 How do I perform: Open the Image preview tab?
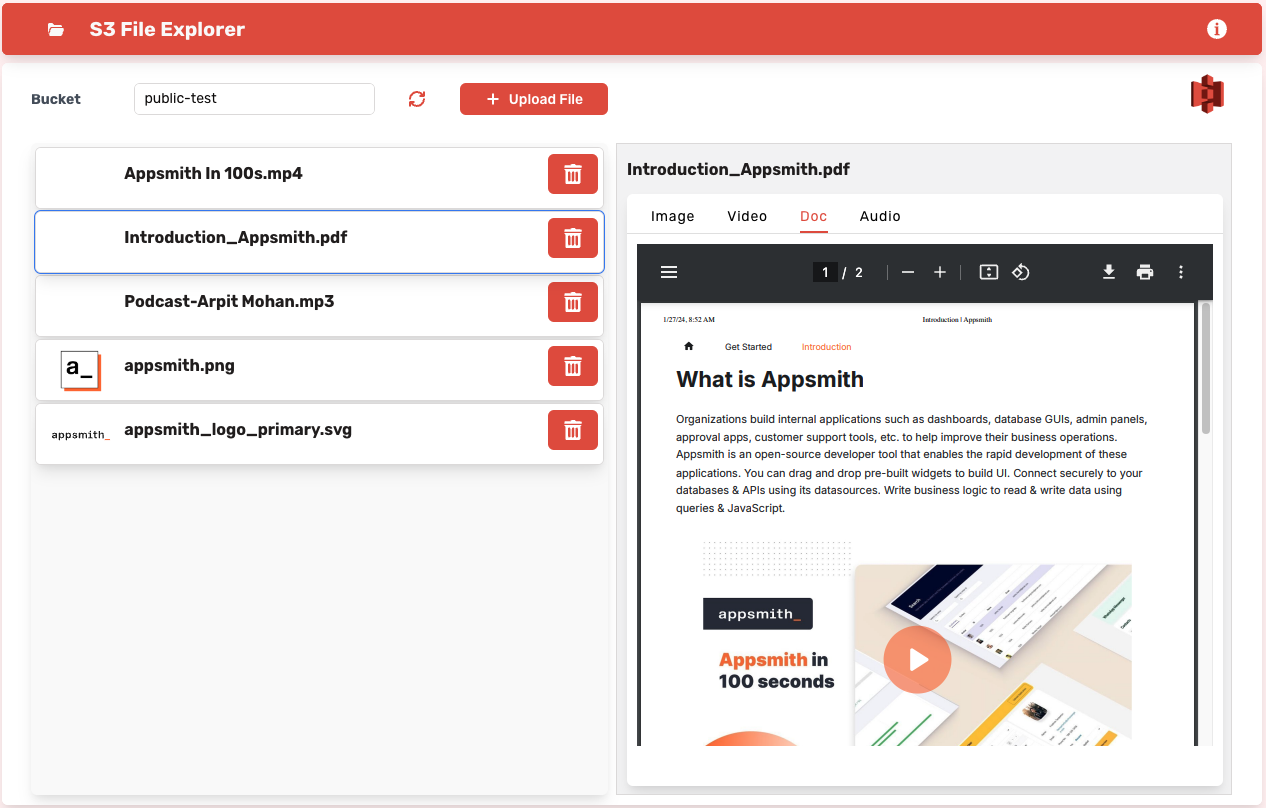672,216
